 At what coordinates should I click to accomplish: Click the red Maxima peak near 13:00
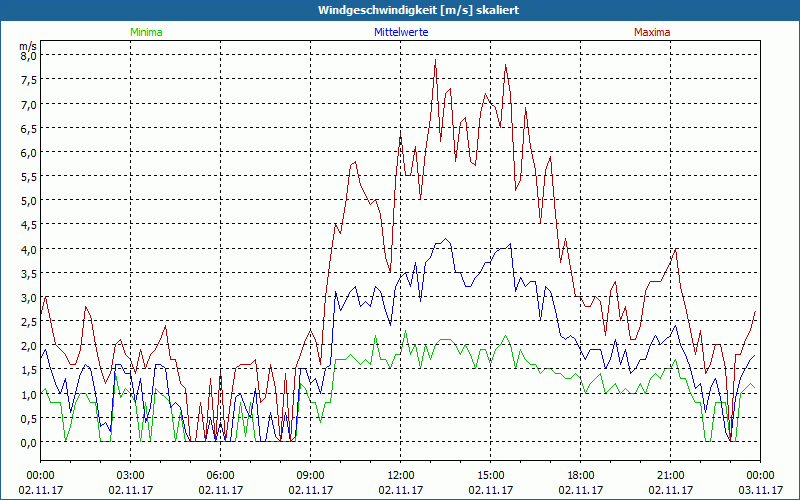(x=435, y=60)
